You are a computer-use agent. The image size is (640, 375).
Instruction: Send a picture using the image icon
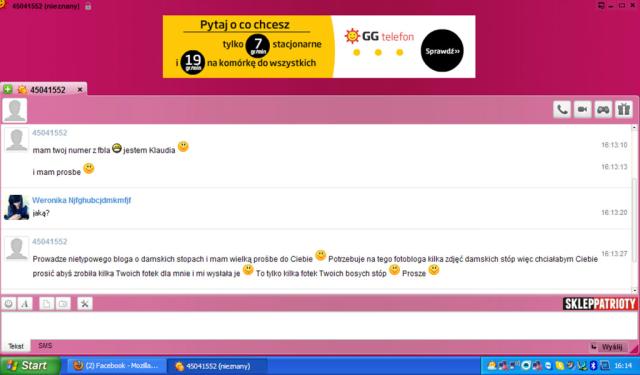click(63, 304)
